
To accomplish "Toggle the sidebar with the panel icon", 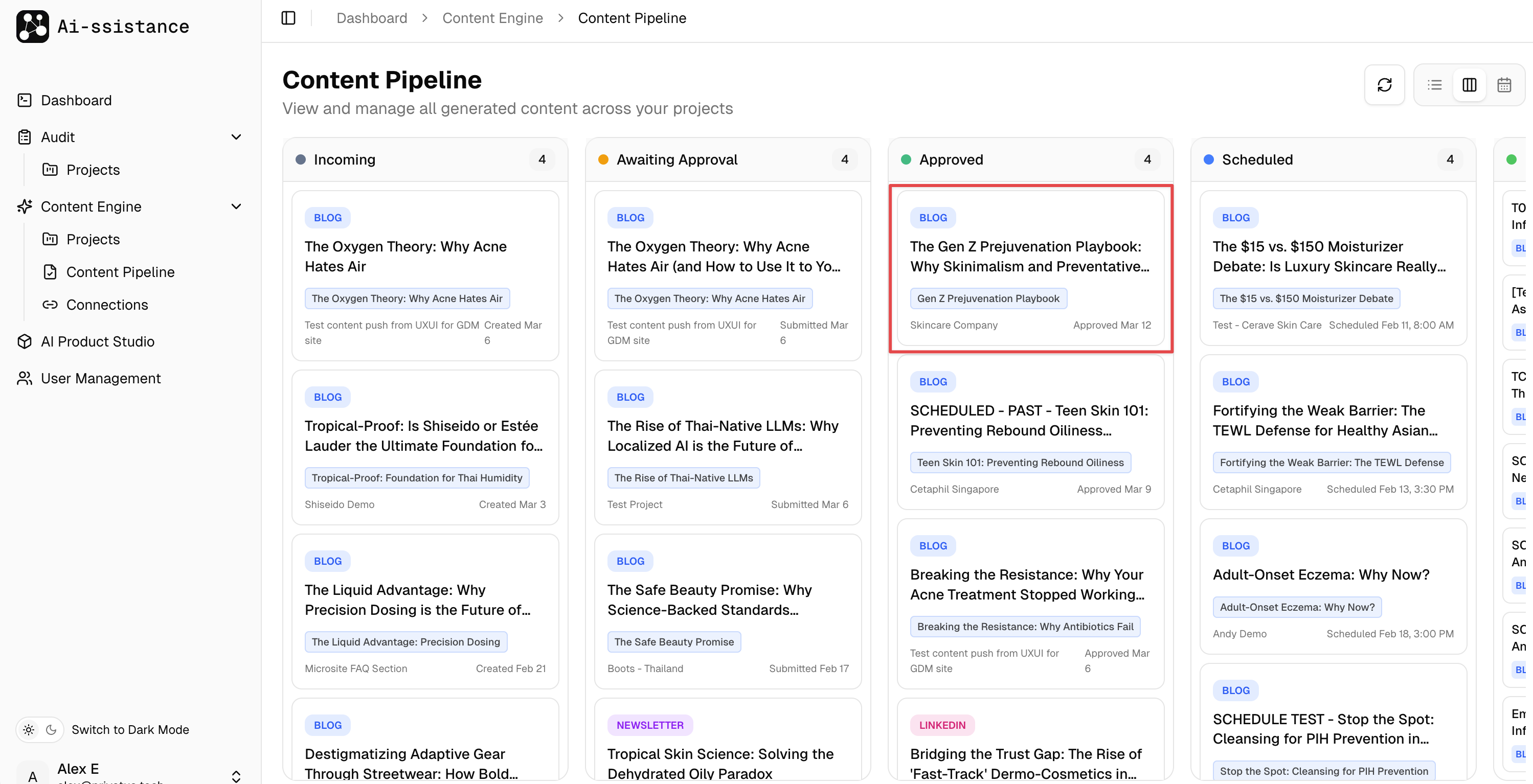I will click(288, 18).
